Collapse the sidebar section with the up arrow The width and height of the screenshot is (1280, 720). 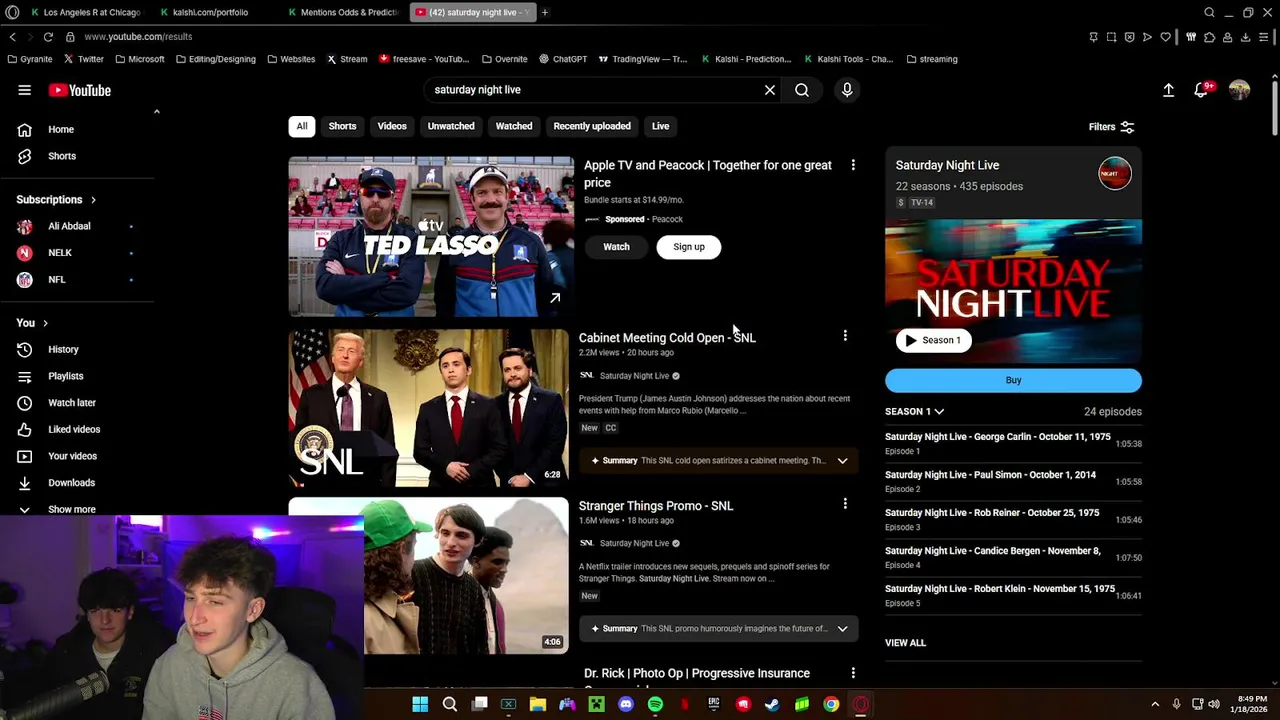click(x=156, y=111)
